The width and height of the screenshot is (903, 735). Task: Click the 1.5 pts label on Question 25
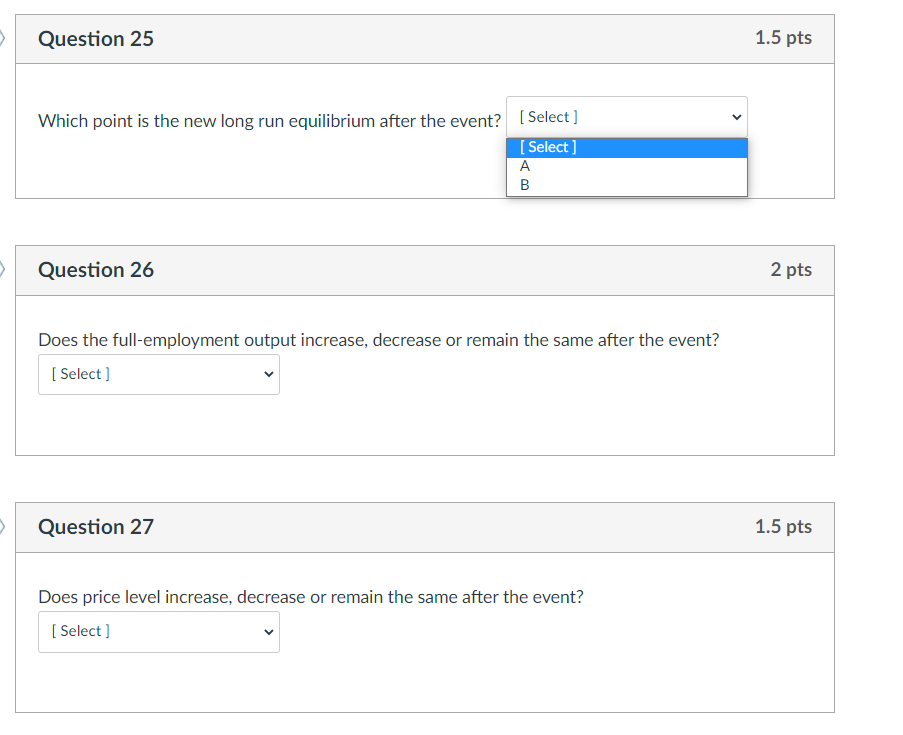pyautogui.click(x=784, y=38)
